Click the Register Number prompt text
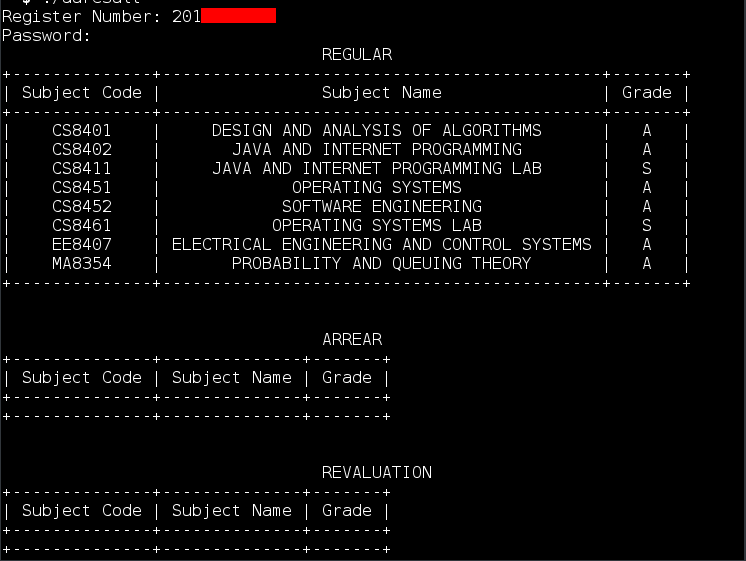Viewport: 746px width, 561px height. [81, 17]
